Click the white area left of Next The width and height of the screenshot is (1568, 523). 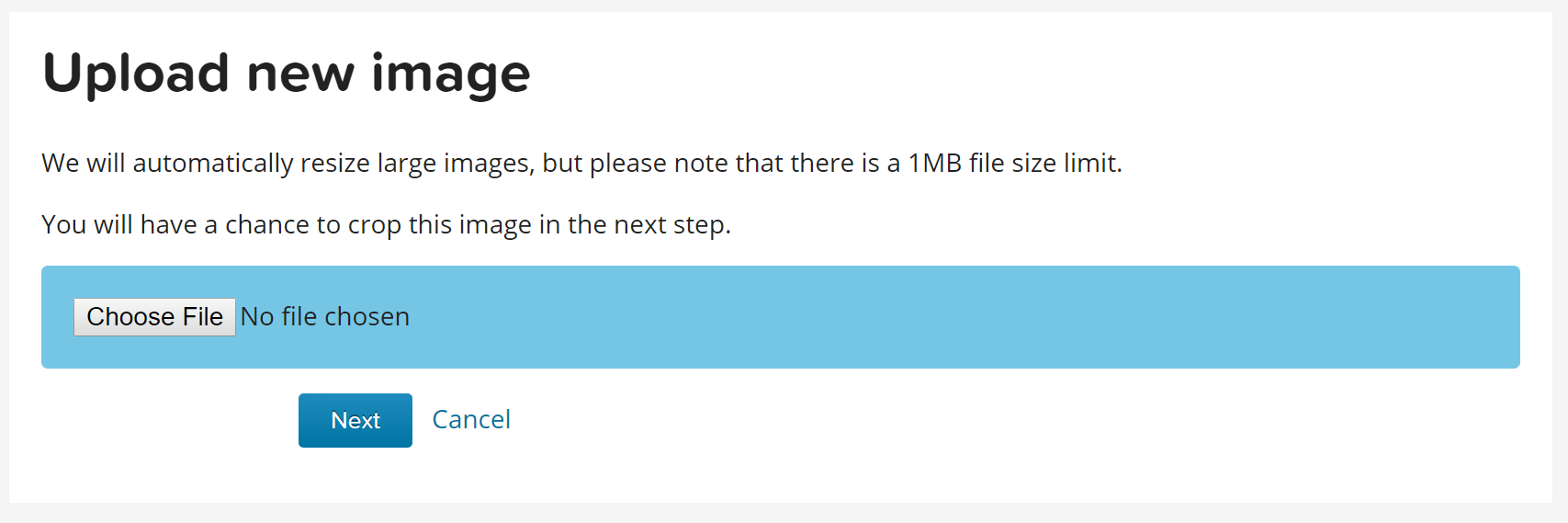click(x=165, y=421)
